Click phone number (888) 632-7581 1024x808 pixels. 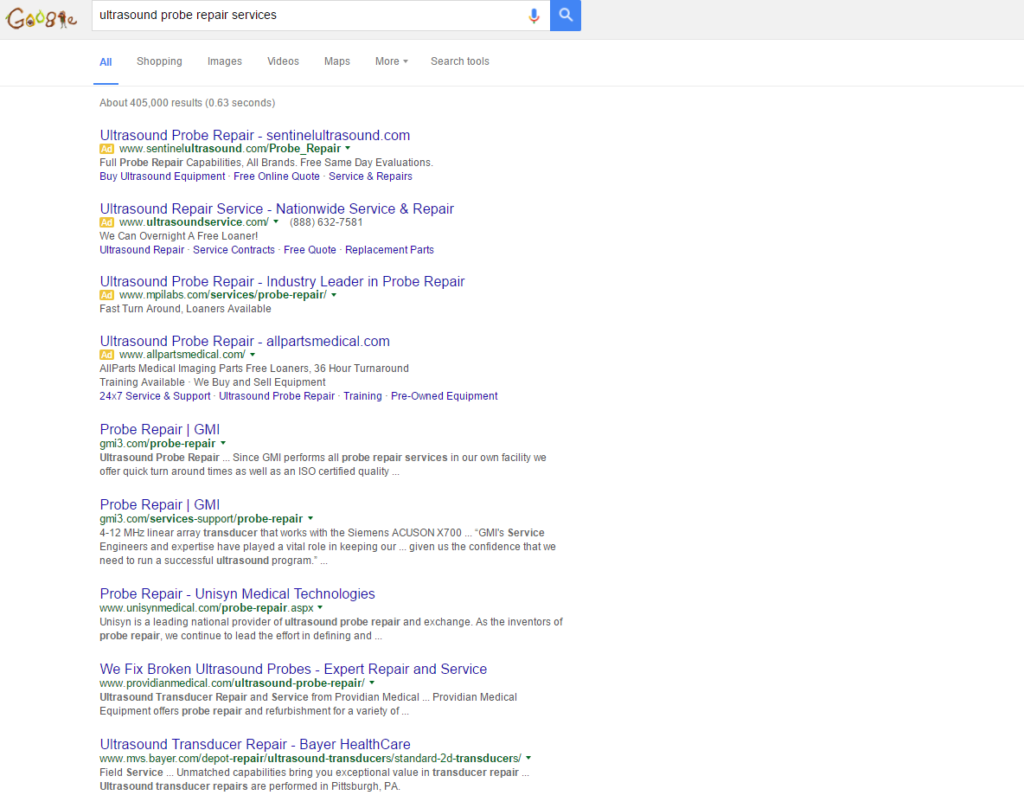[326, 222]
